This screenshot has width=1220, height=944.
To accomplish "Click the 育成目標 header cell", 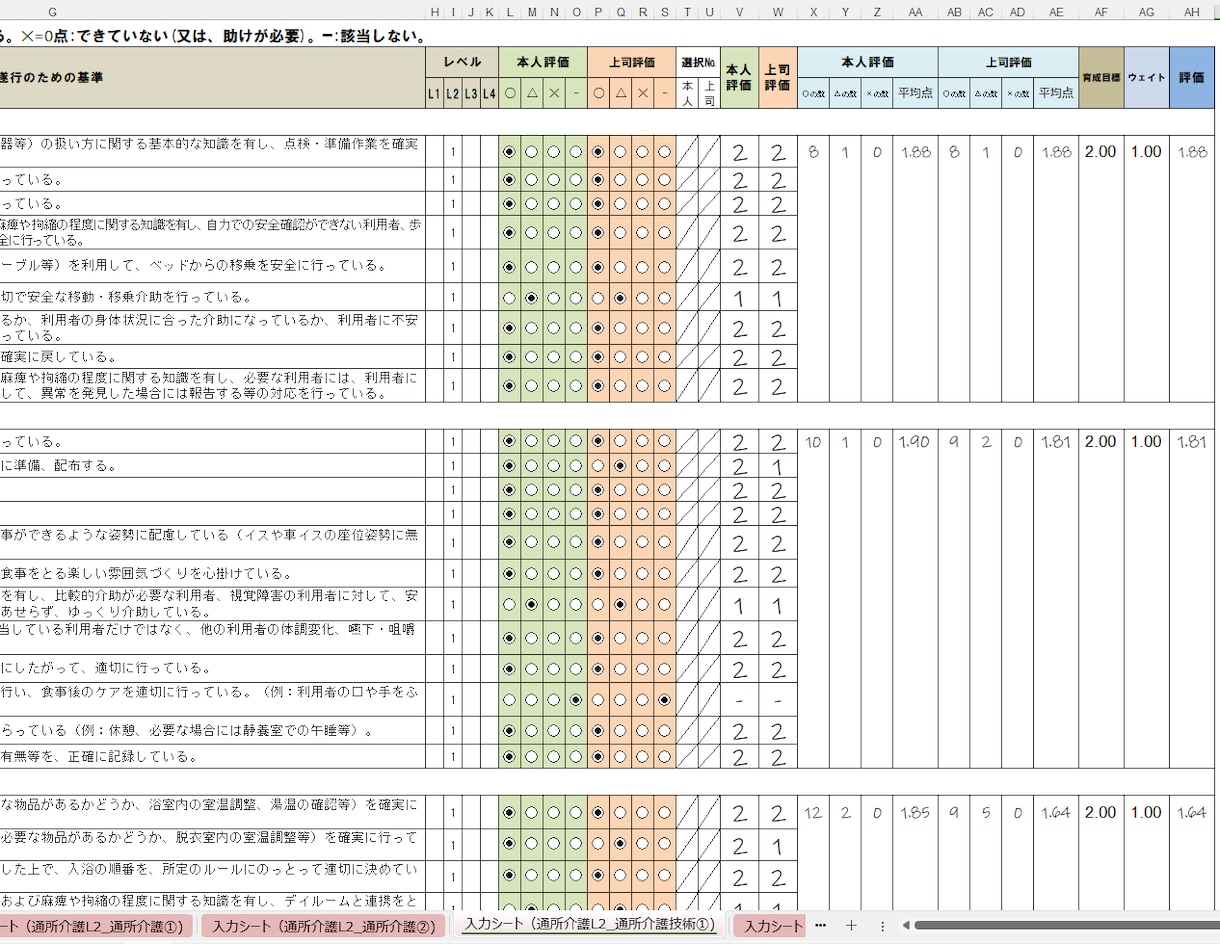I will coord(1101,77).
